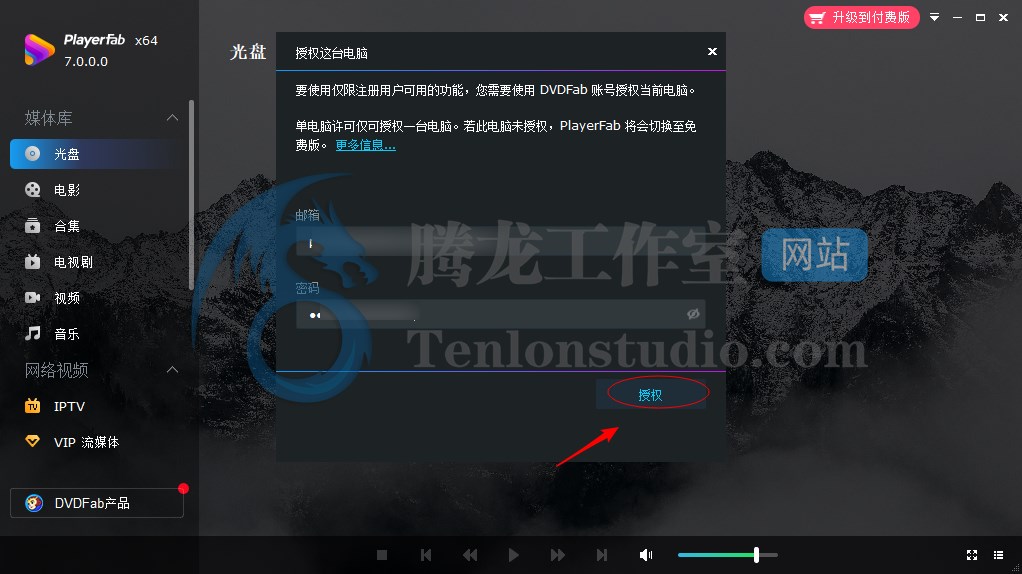
Task: Click the play button
Action: 514,555
